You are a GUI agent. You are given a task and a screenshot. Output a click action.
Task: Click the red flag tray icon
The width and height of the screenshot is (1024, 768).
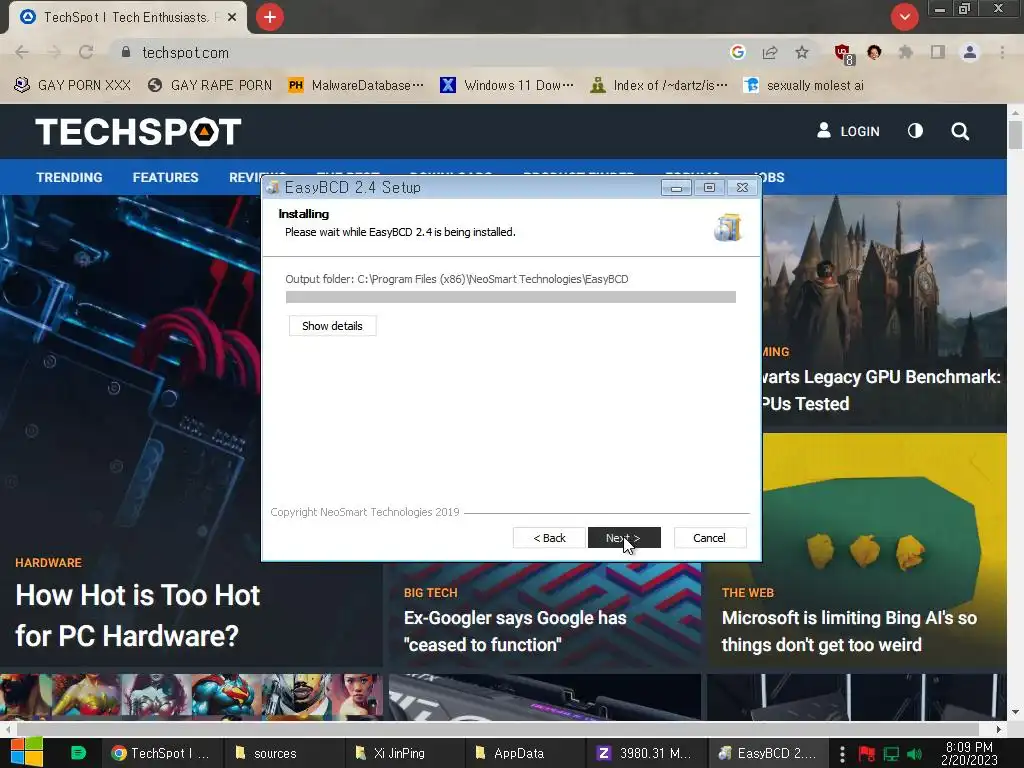pos(867,754)
